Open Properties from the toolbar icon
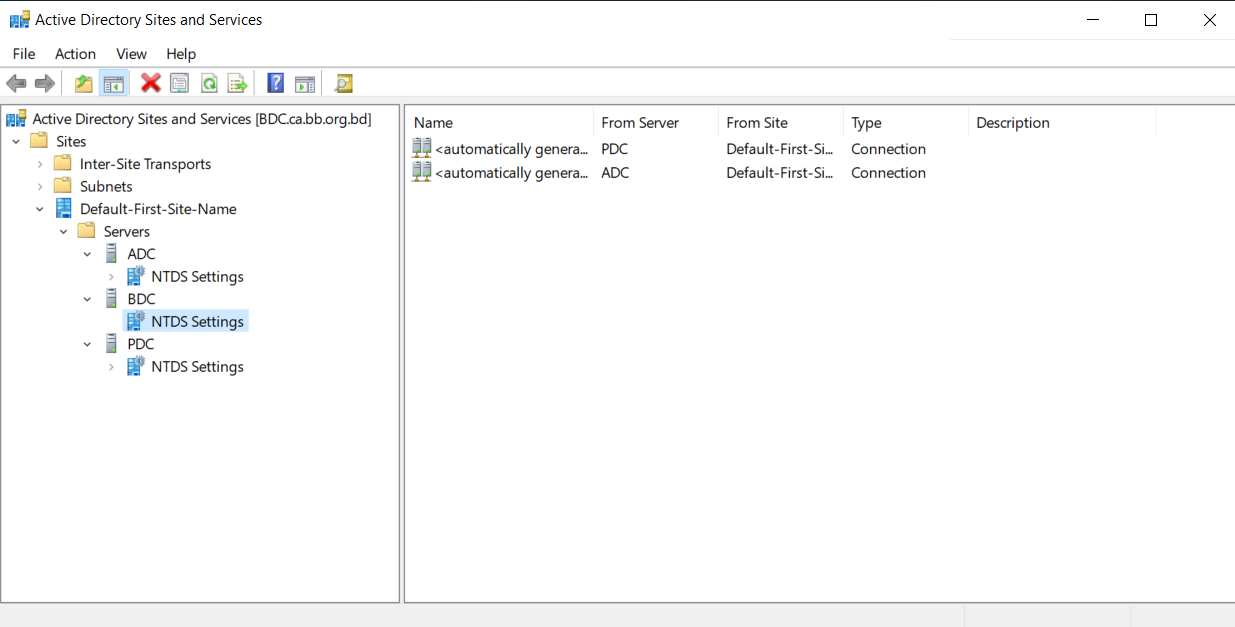Image resolution: width=1235 pixels, height=627 pixels. pyautogui.click(x=179, y=84)
